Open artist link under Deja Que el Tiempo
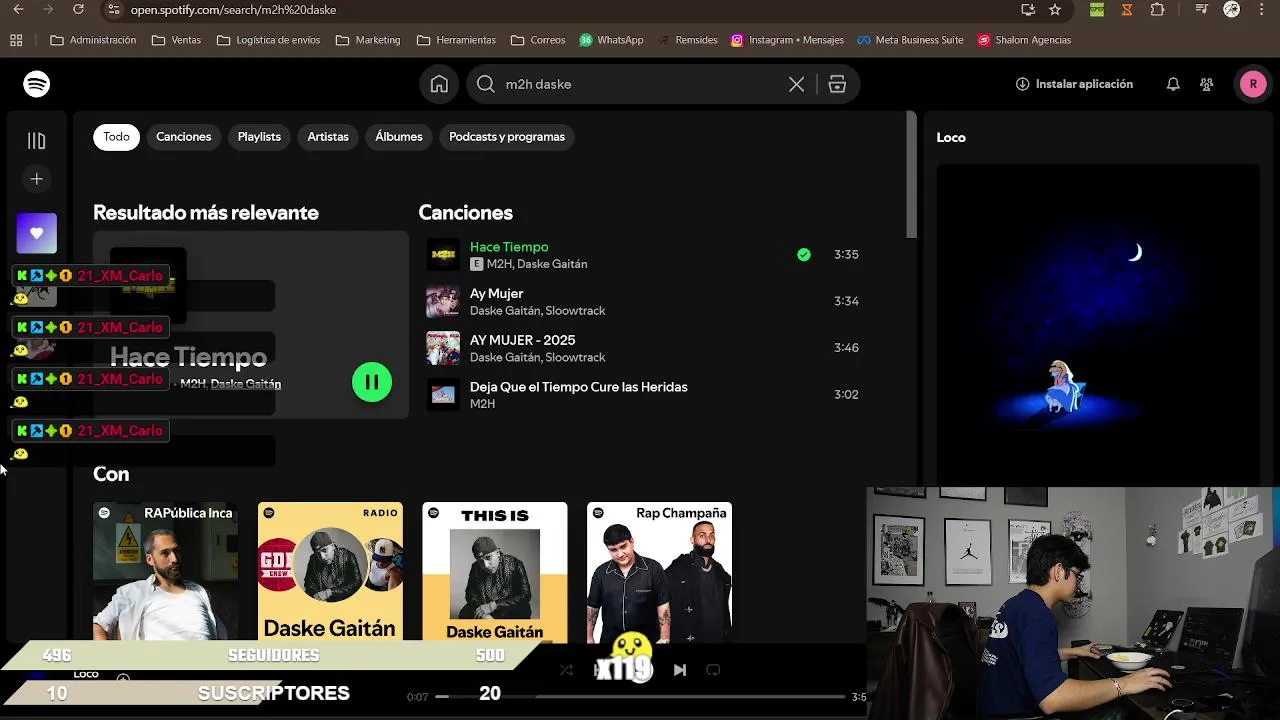 click(482, 404)
